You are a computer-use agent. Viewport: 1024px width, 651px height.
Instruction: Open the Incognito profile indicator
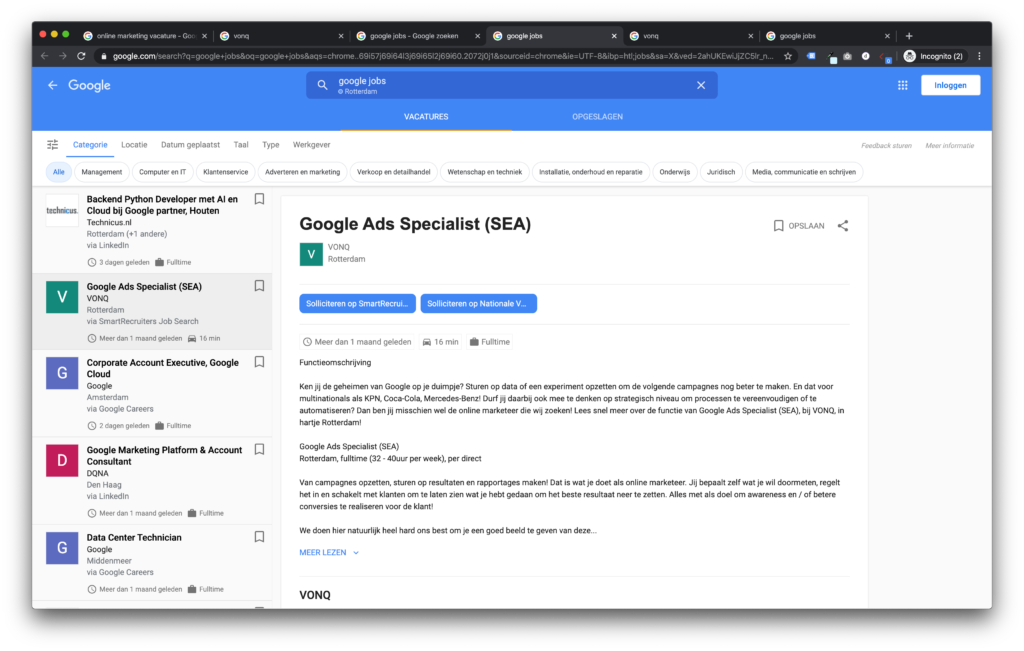(933, 56)
